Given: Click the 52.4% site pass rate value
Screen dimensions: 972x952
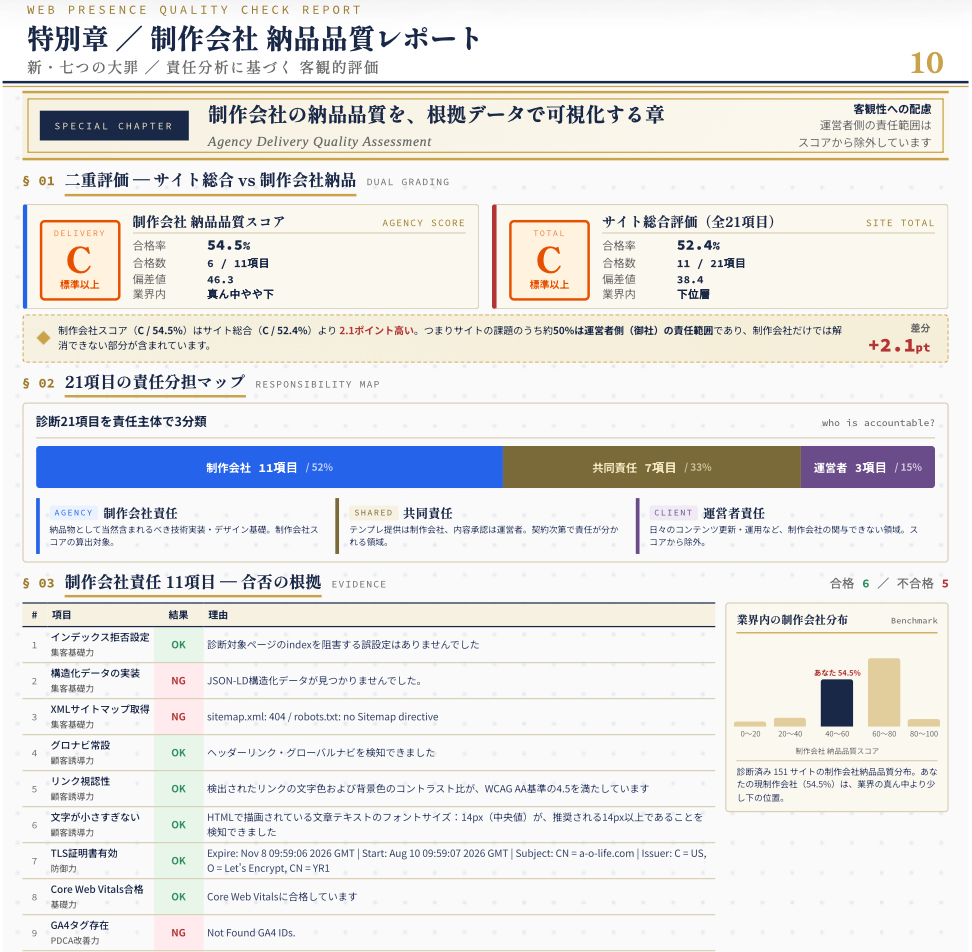Looking at the screenshot, I should point(699,245).
